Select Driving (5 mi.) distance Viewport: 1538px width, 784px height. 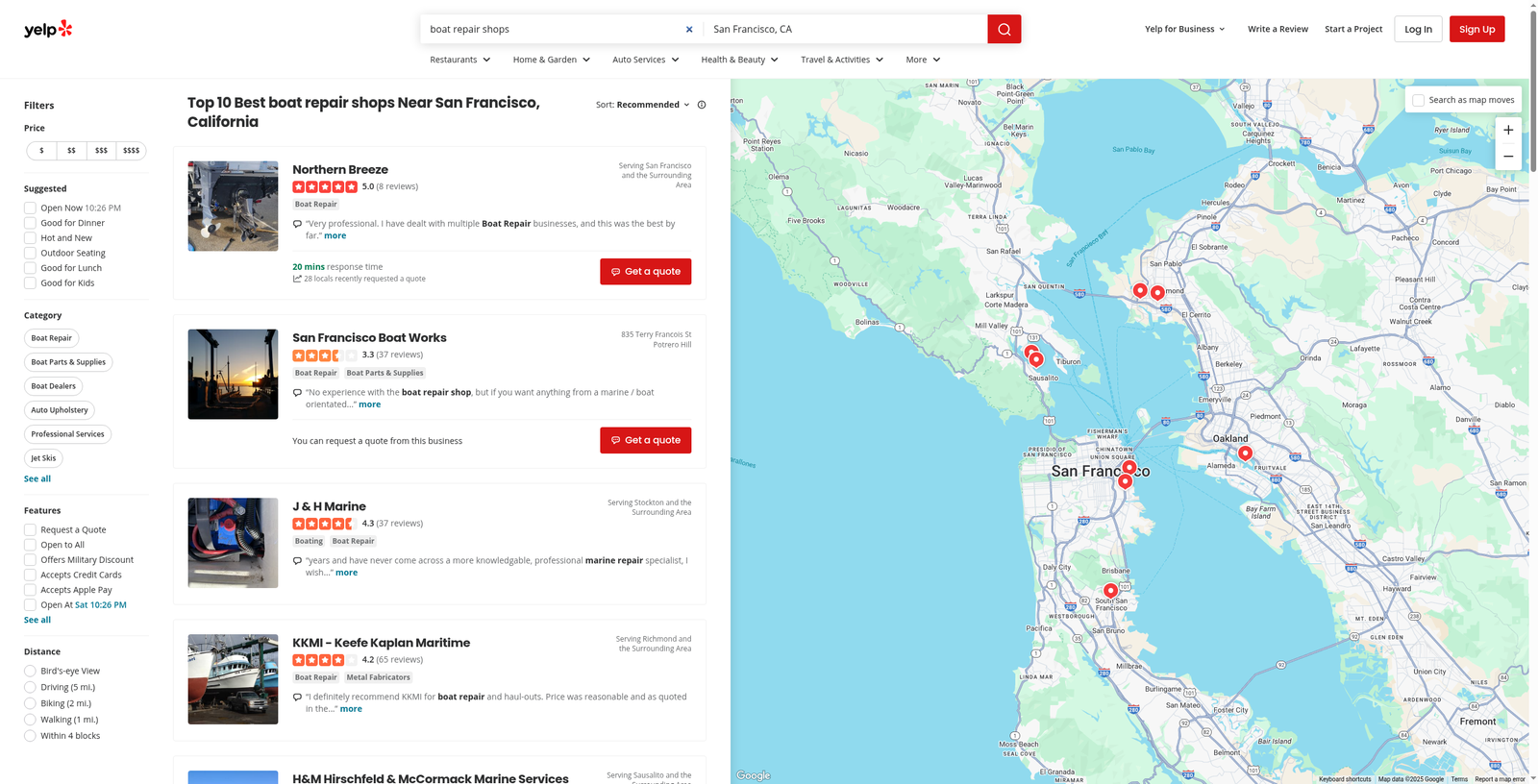(30, 688)
